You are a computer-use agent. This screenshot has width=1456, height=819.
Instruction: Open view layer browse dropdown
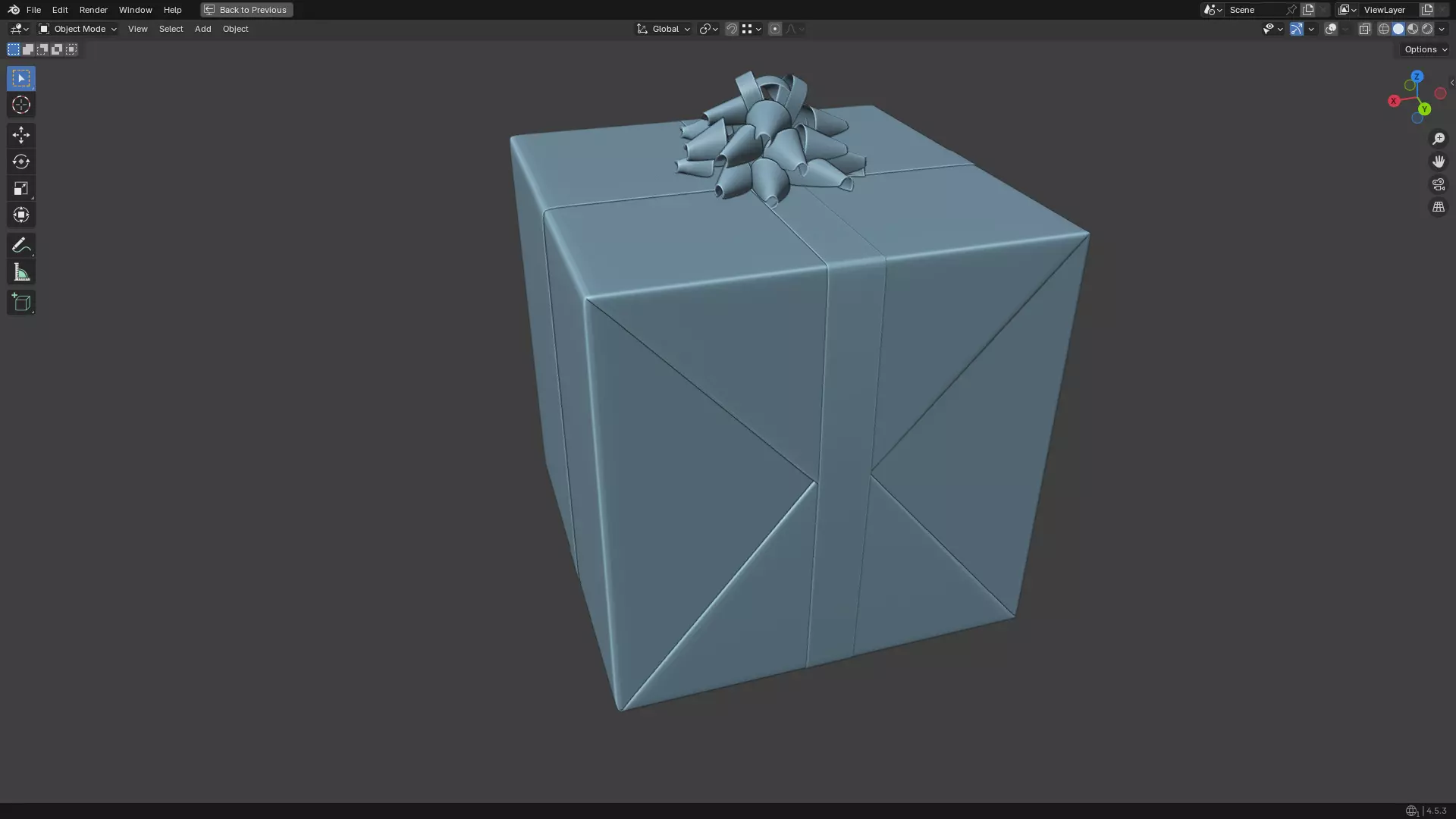tap(1348, 10)
